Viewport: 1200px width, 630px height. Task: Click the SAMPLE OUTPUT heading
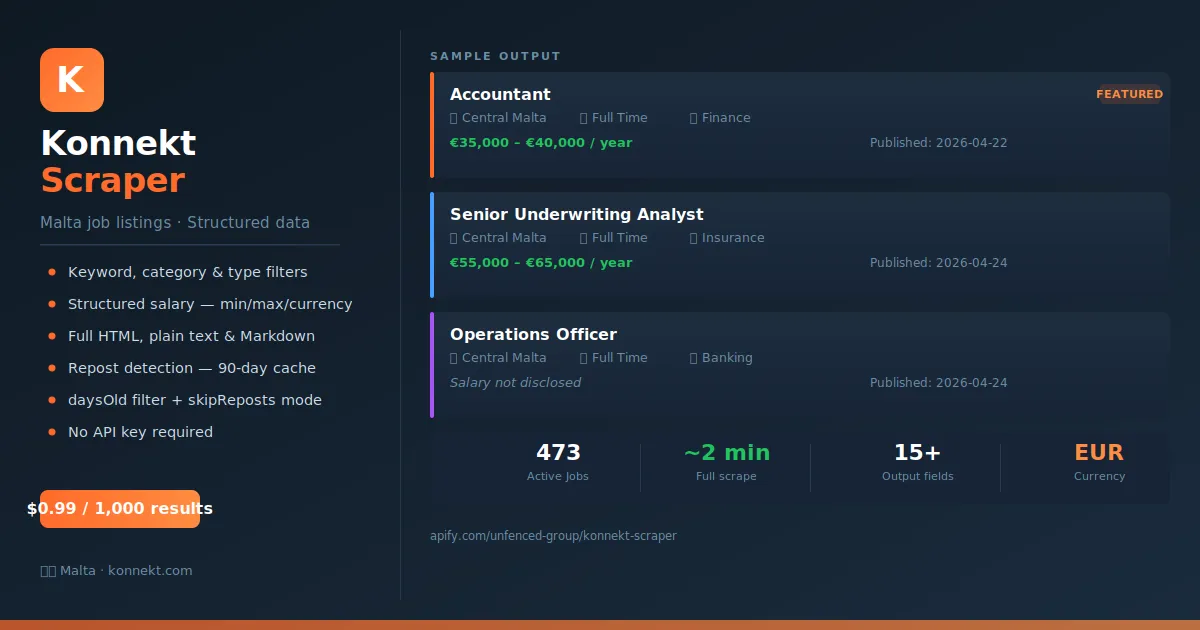coord(495,56)
